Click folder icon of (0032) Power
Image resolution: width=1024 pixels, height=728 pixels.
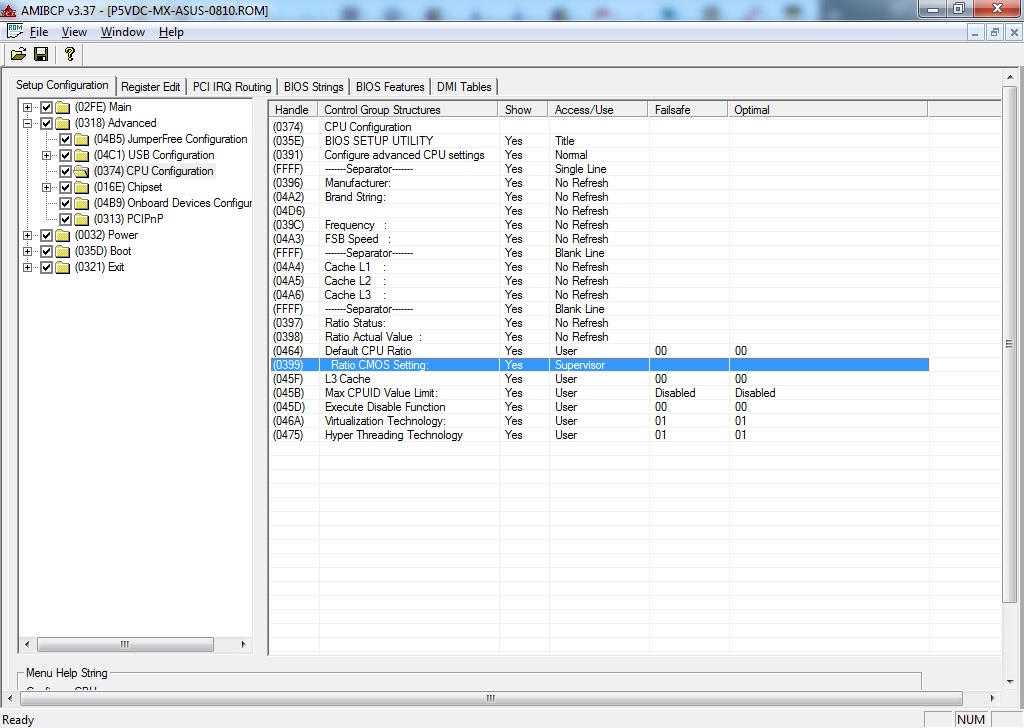[63, 235]
